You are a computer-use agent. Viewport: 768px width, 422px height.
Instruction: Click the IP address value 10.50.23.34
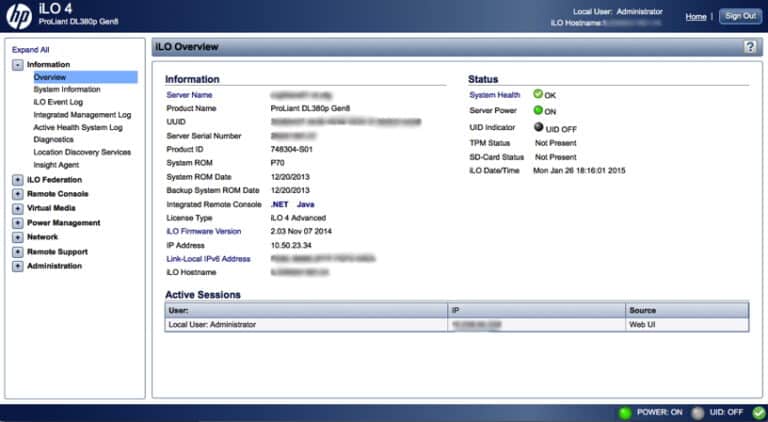291,245
